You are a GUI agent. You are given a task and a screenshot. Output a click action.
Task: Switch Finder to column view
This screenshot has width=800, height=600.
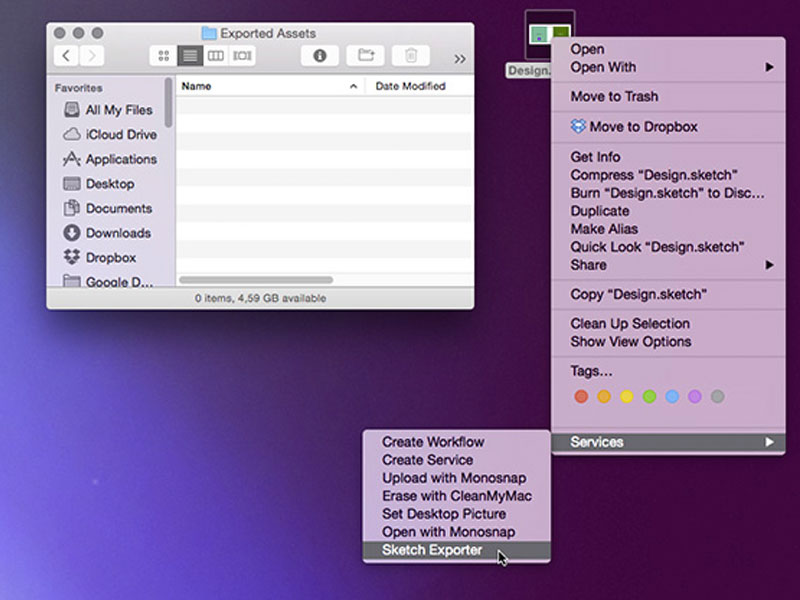point(216,56)
